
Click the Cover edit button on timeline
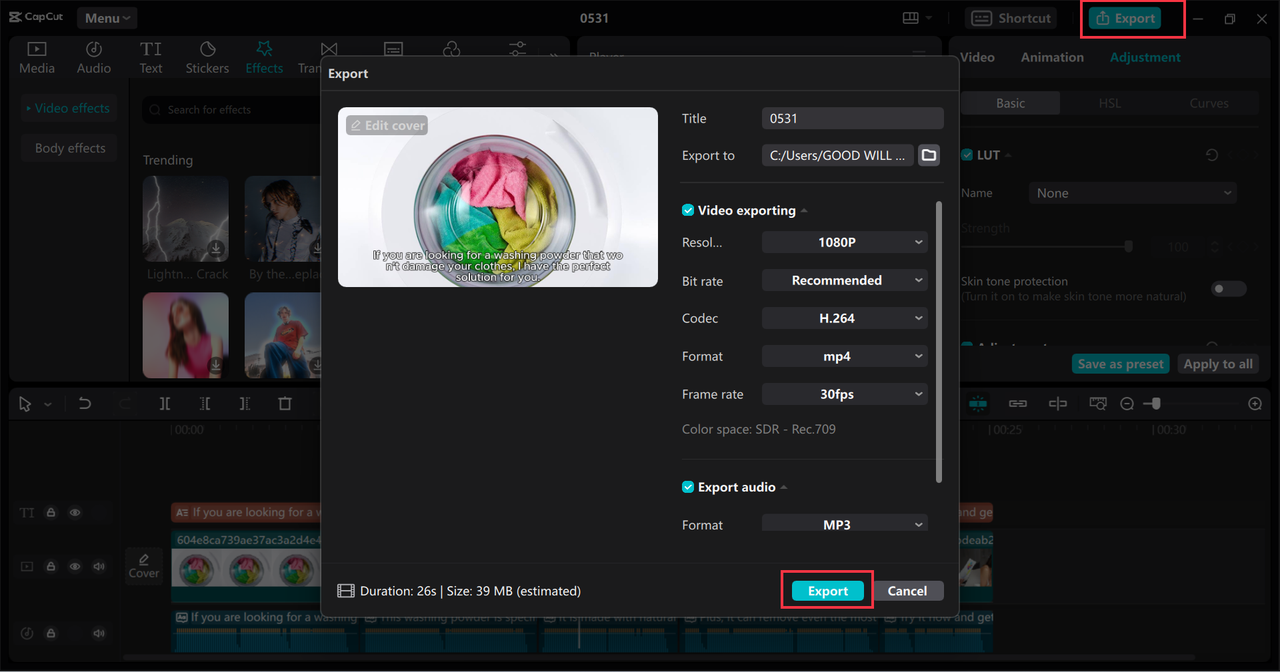[x=144, y=565]
